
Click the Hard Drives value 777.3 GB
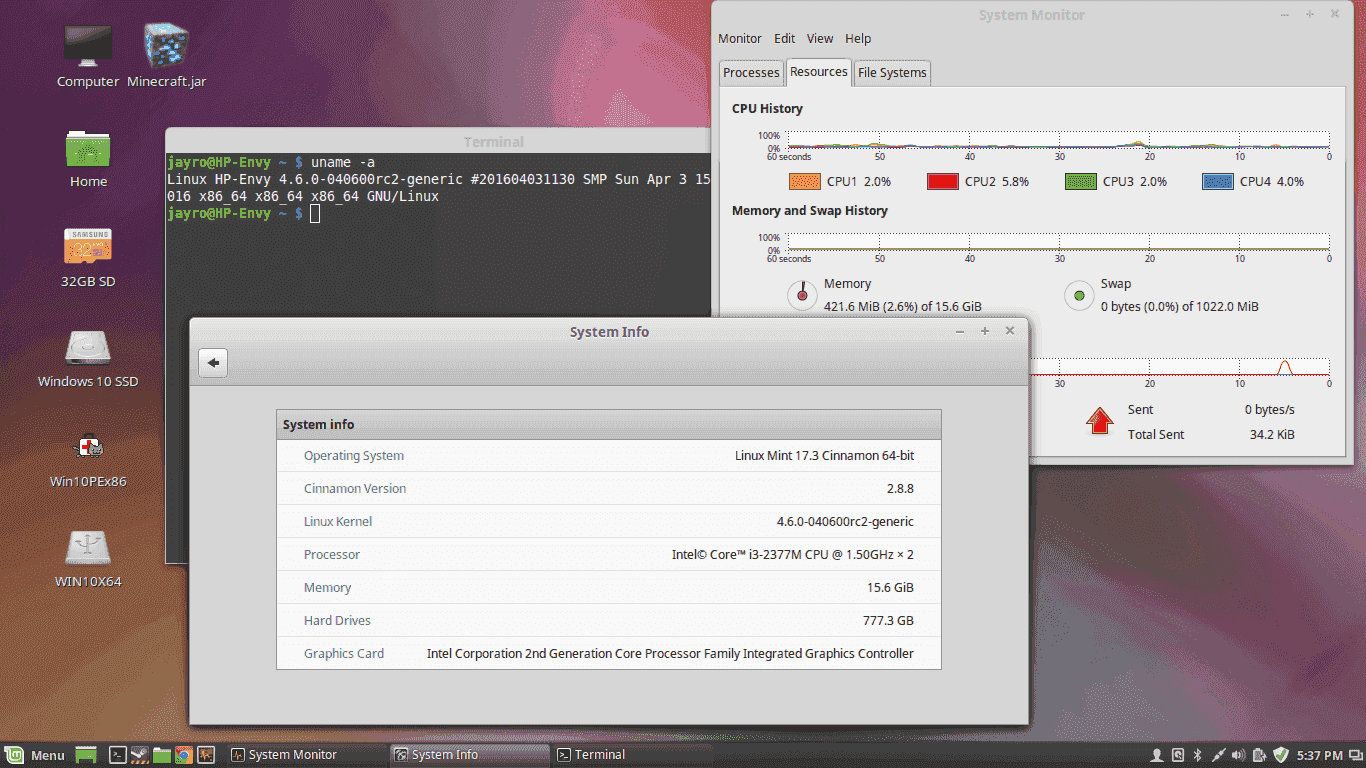888,621
